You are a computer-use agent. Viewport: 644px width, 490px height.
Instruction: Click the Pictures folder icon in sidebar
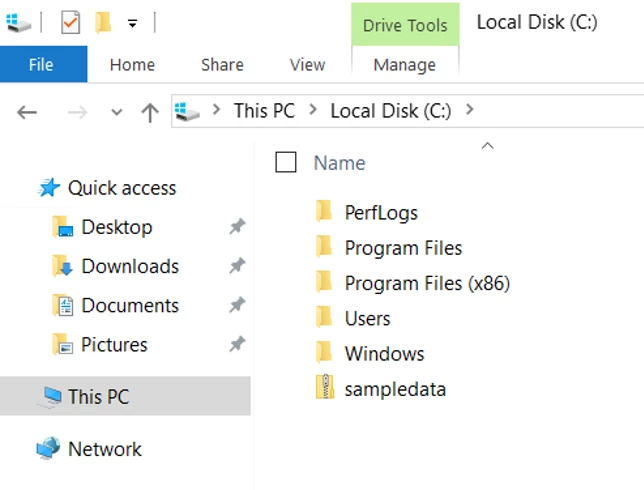point(63,344)
